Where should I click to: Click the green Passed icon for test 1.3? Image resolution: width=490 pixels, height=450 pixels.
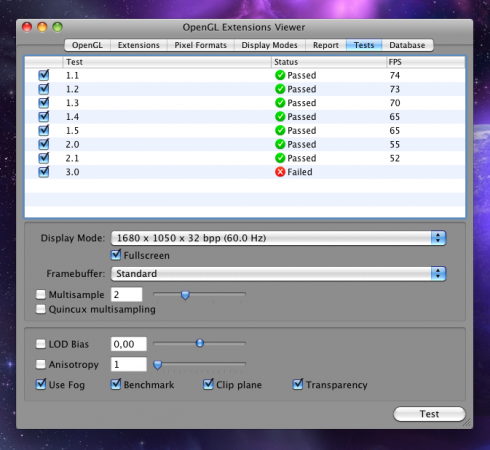(x=280, y=103)
